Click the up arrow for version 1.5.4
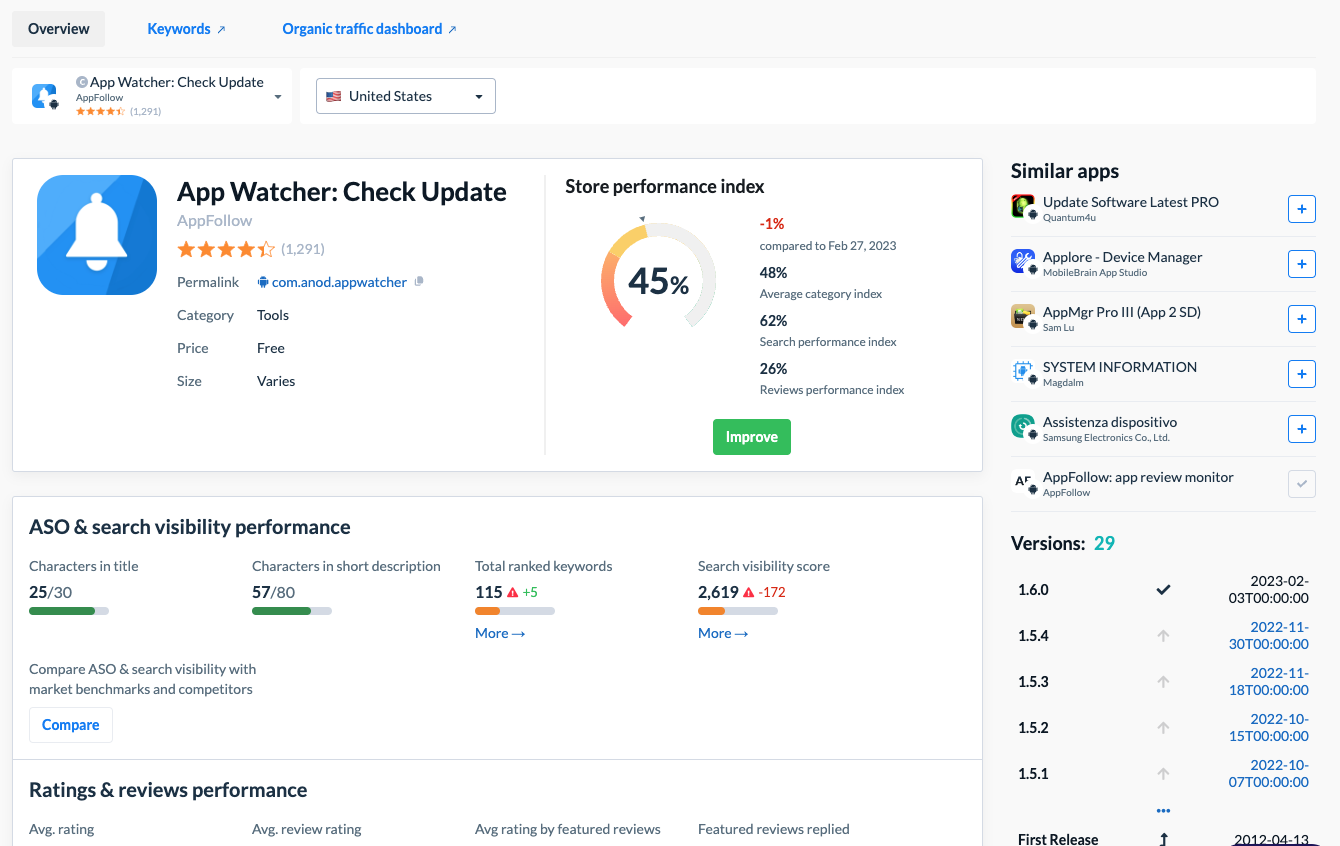Viewport: 1340px width, 846px height. [x=1163, y=636]
